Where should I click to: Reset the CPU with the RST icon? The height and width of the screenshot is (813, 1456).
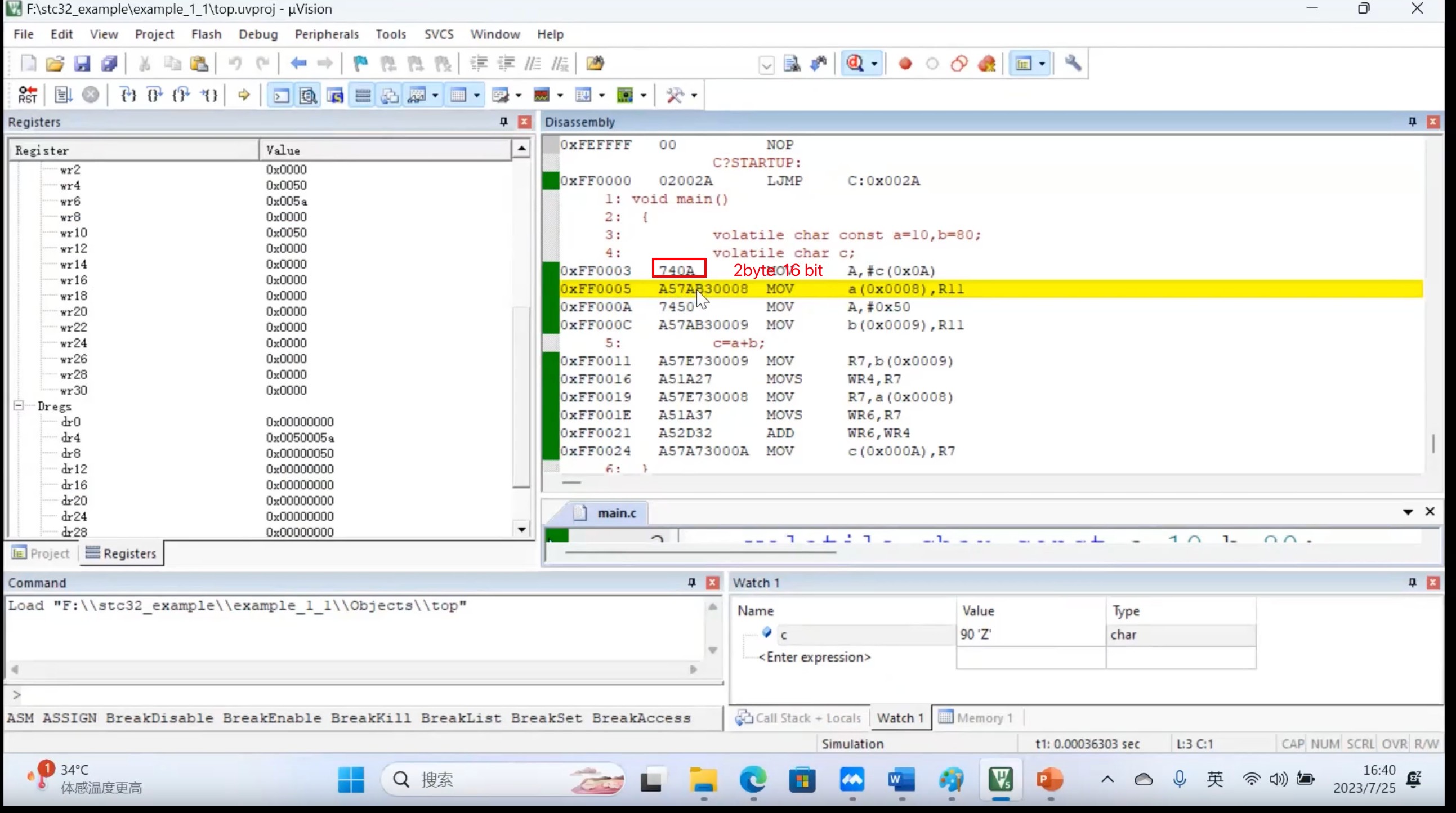point(27,95)
